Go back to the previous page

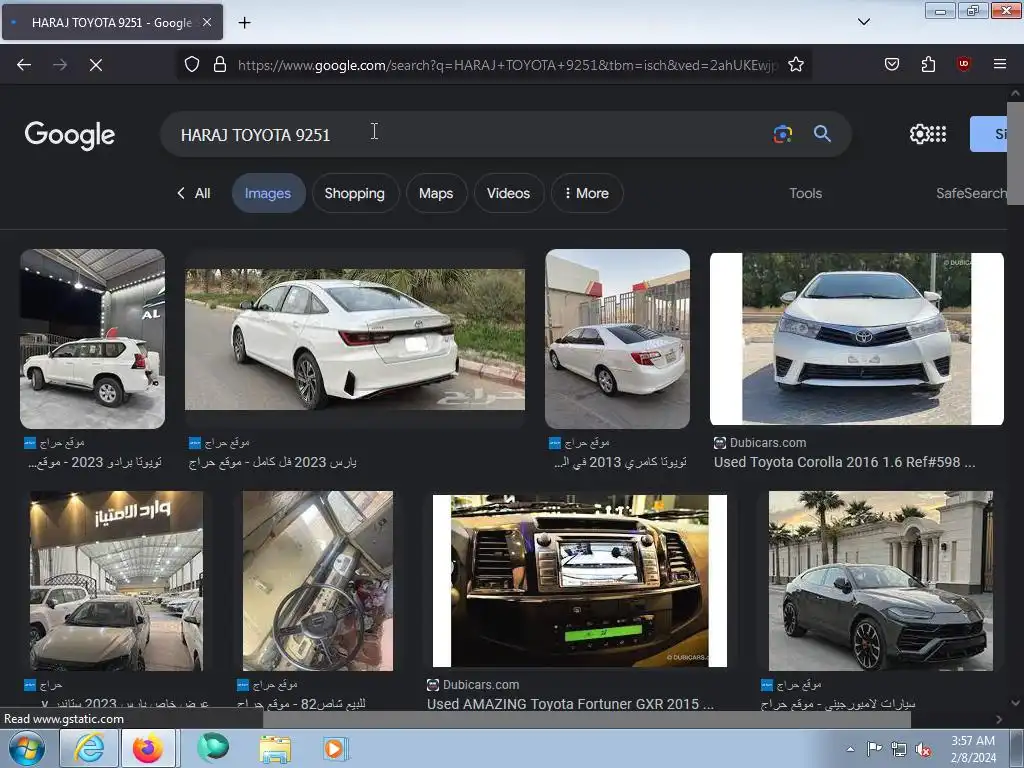click(24, 65)
